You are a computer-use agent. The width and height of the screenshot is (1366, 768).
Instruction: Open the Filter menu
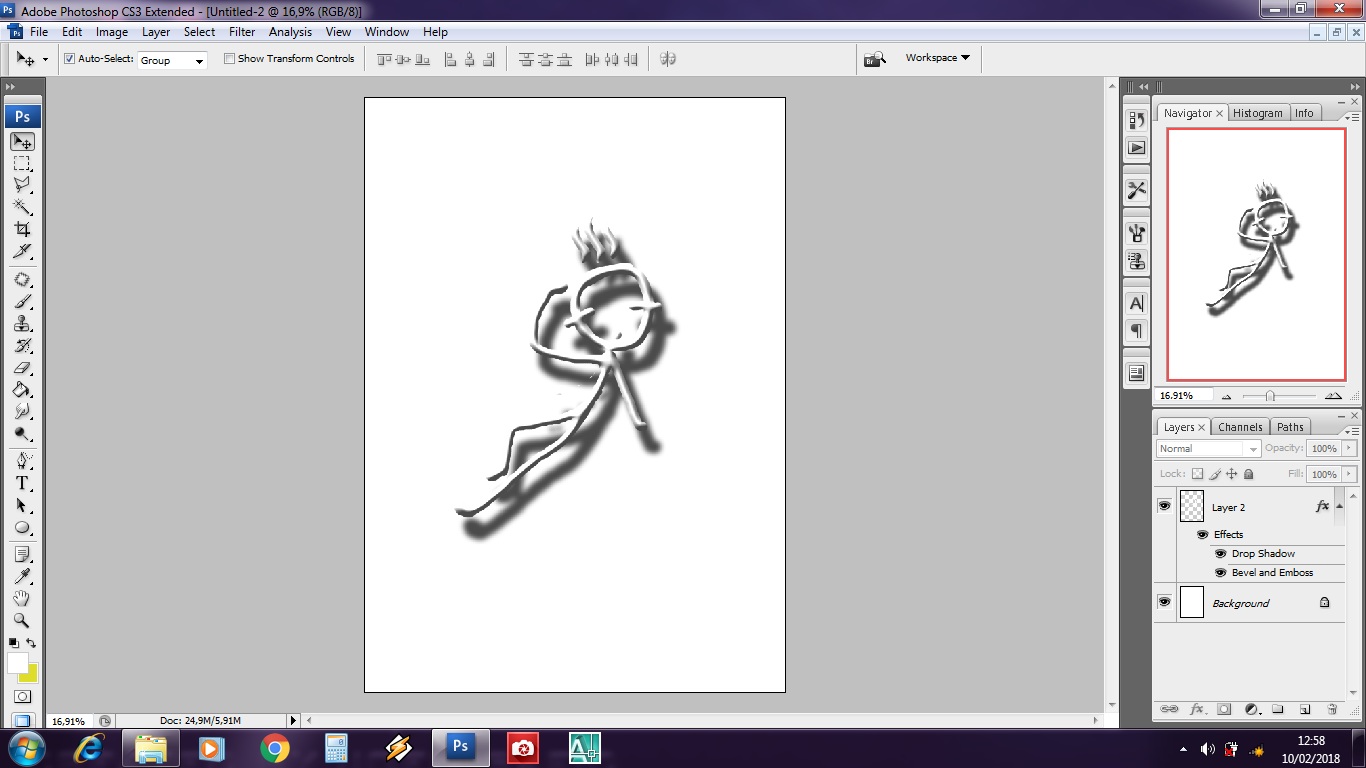(x=242, y=32)
